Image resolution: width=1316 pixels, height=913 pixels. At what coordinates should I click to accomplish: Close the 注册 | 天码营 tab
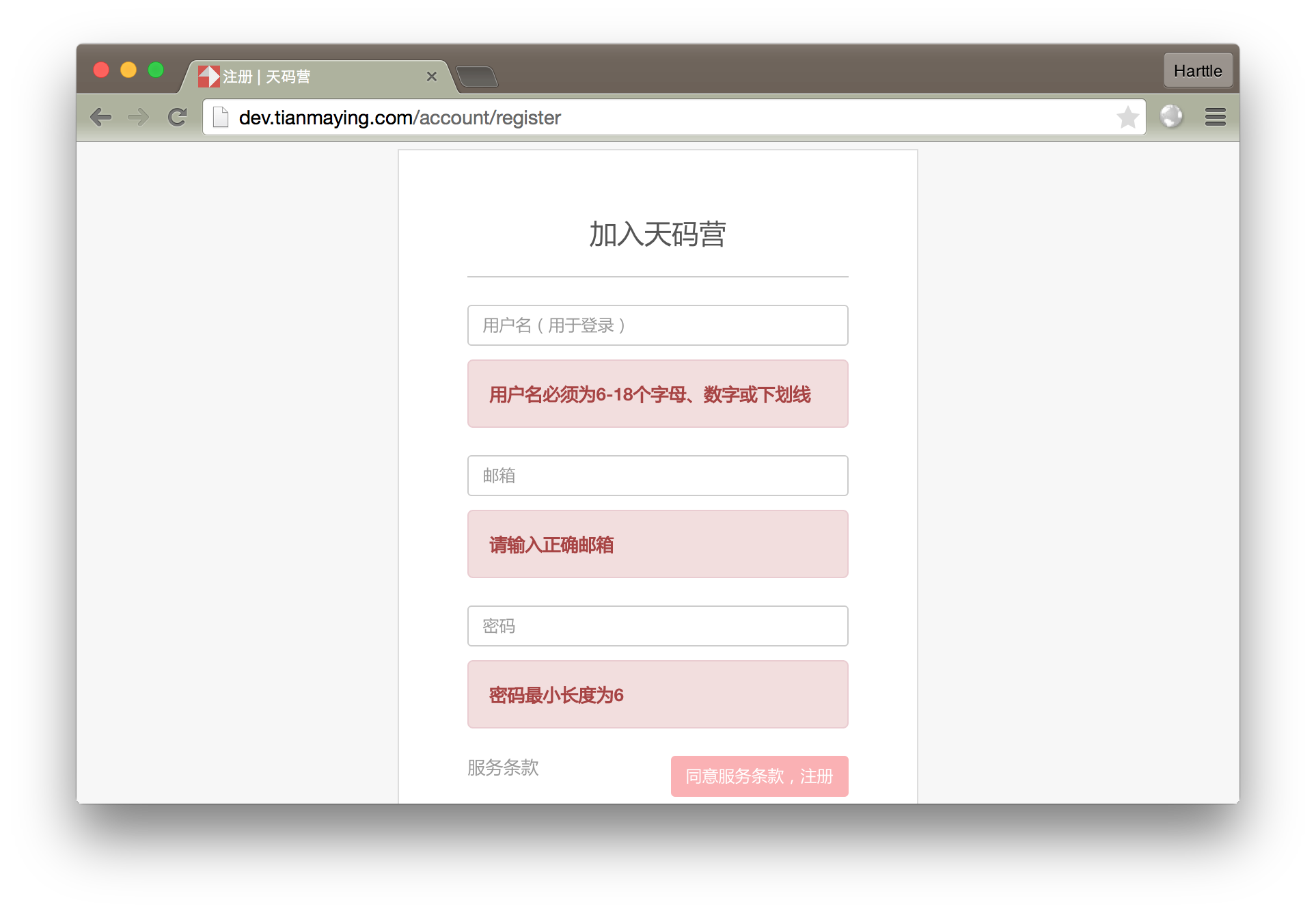431,77
